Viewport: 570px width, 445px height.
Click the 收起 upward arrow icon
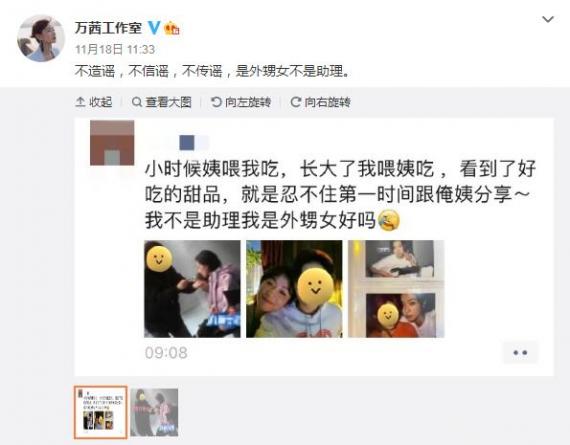tap(80, 102)
